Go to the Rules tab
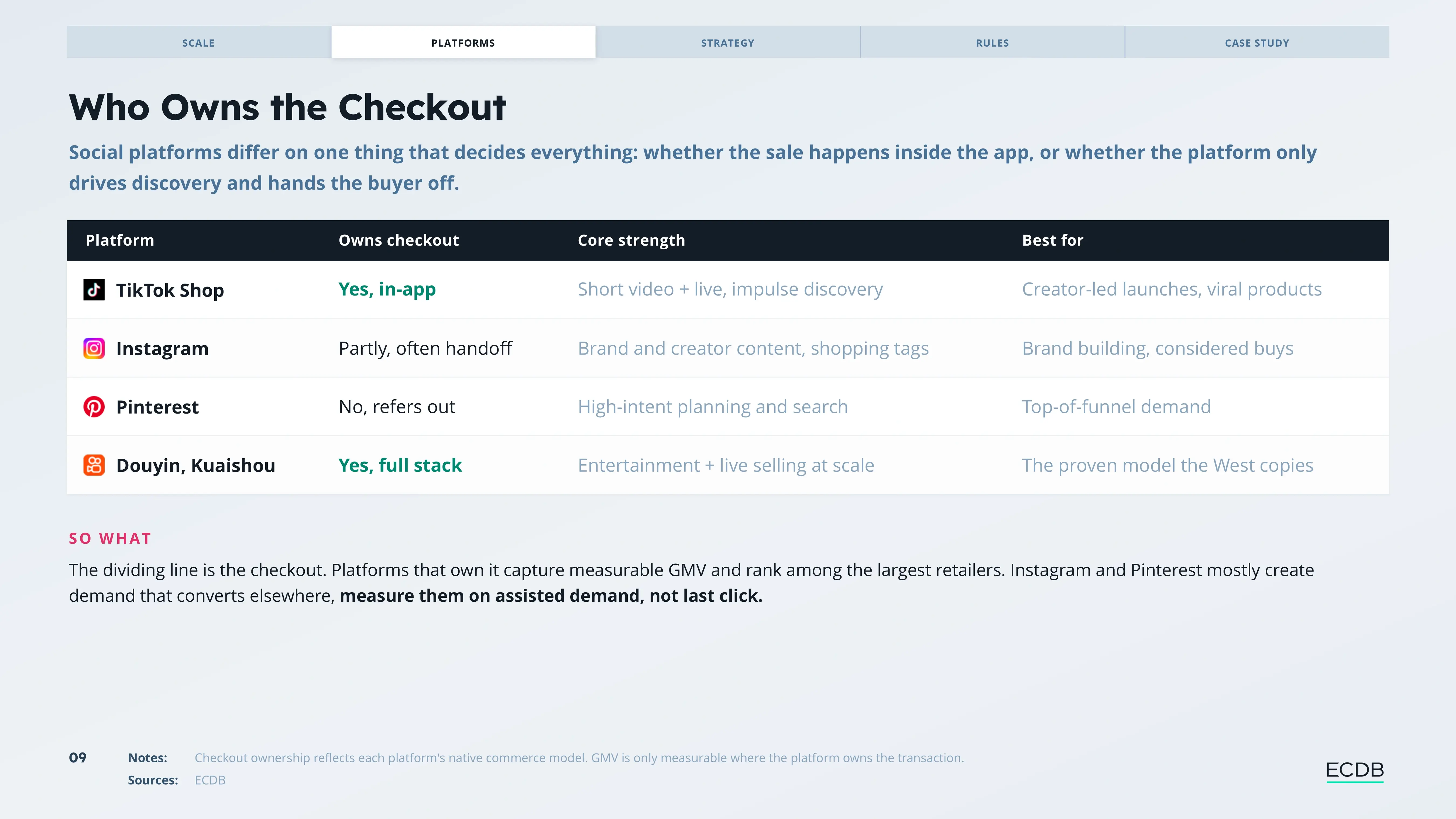 coord(992,42)
